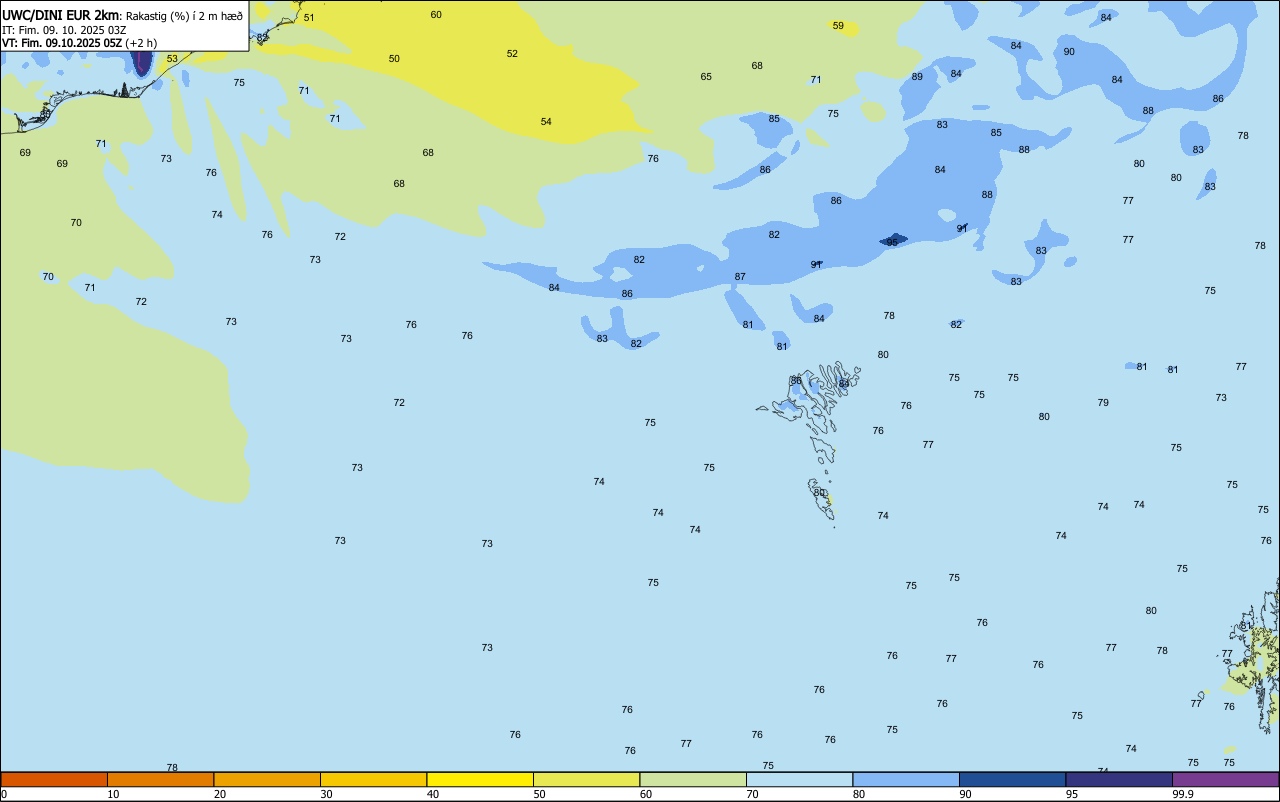Click the 95–99.9 navy legend swatch
This screenshot has height=802, width=1280.
[1119, 779]
